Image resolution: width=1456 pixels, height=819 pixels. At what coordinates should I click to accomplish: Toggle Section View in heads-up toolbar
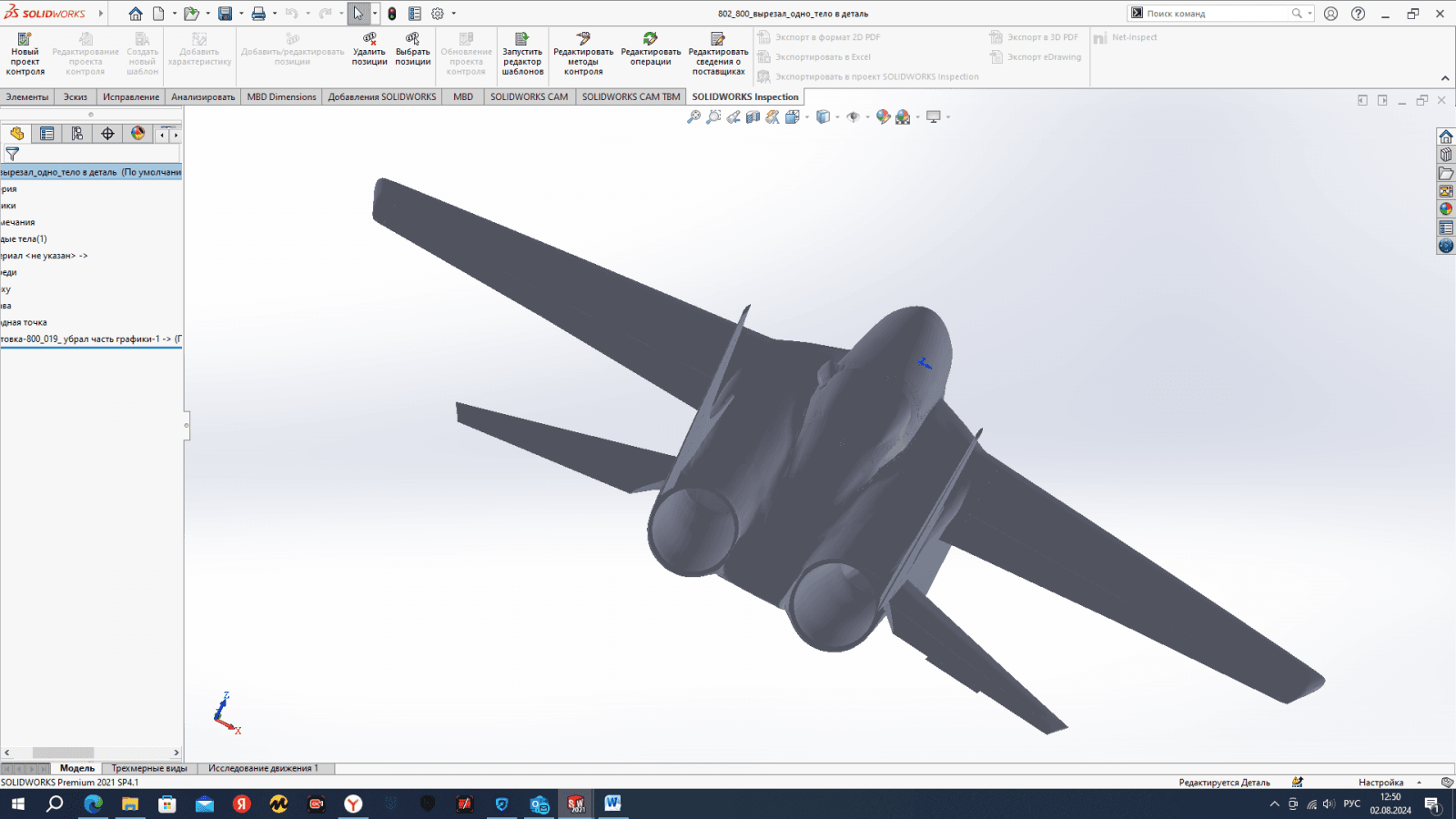tap(753, 116)
